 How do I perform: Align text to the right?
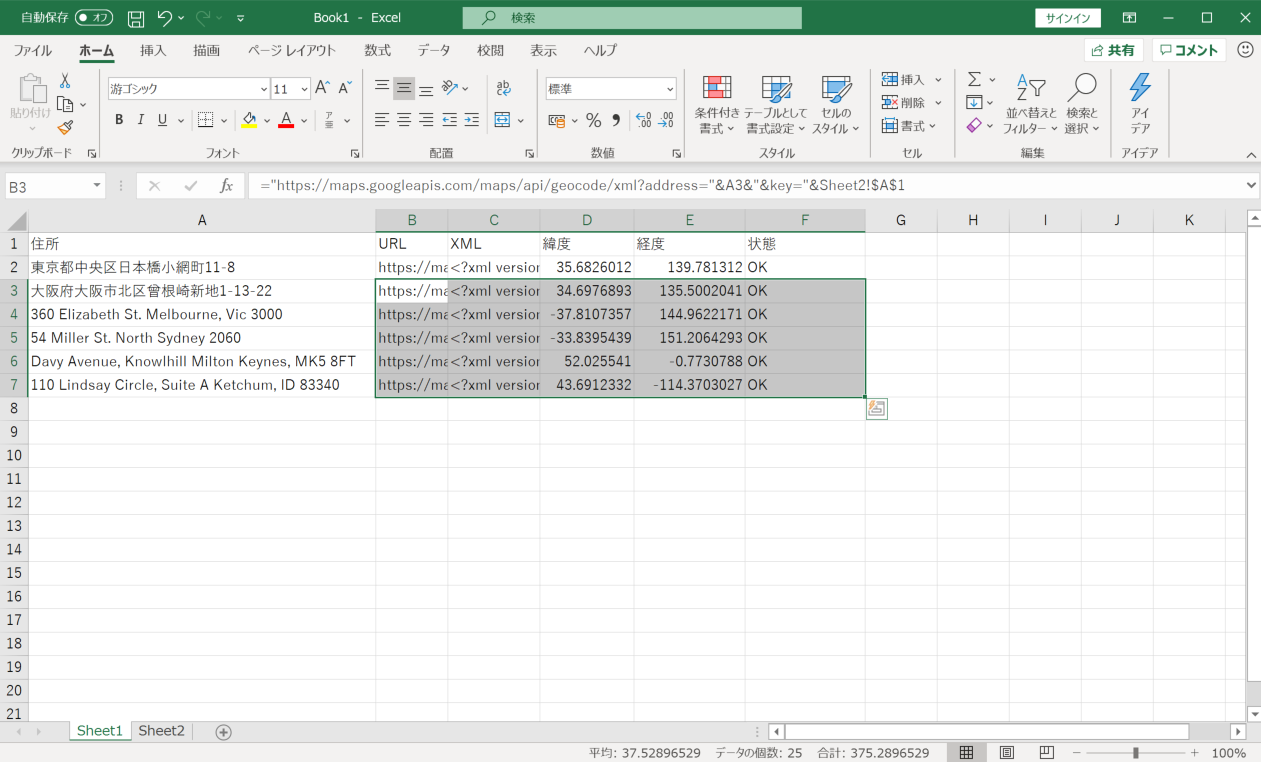pos(426,120)
